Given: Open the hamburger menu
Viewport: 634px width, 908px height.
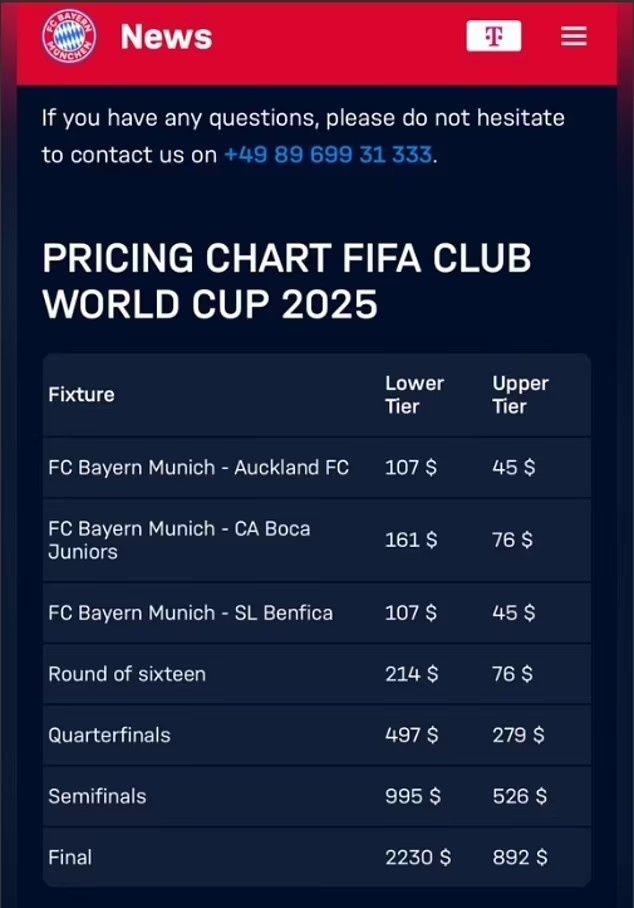Looking at the screenshot, I should pyautogui.click(x=573, y=36).
